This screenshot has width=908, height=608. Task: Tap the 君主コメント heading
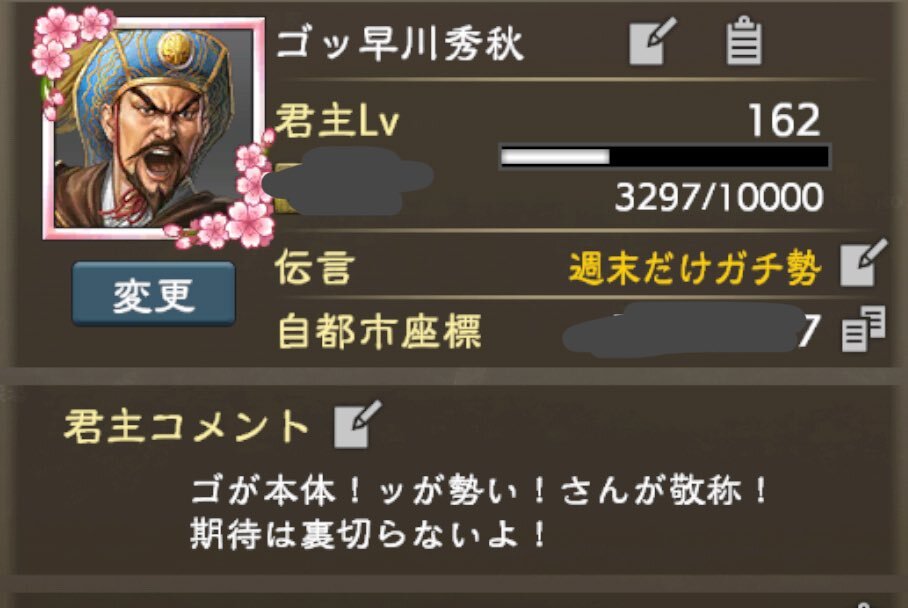(x=186, y=426)
